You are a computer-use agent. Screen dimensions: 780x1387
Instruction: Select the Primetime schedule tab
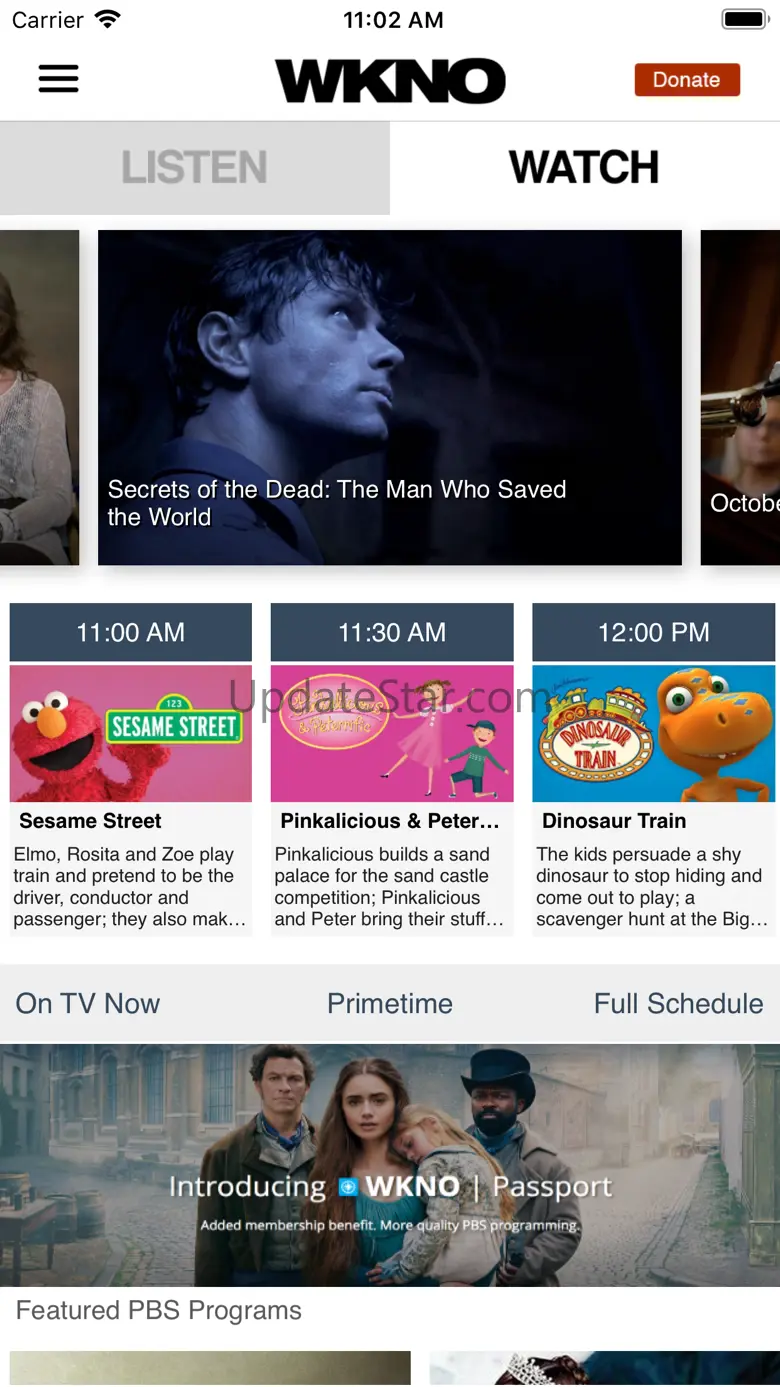[x=390, y=1003]
